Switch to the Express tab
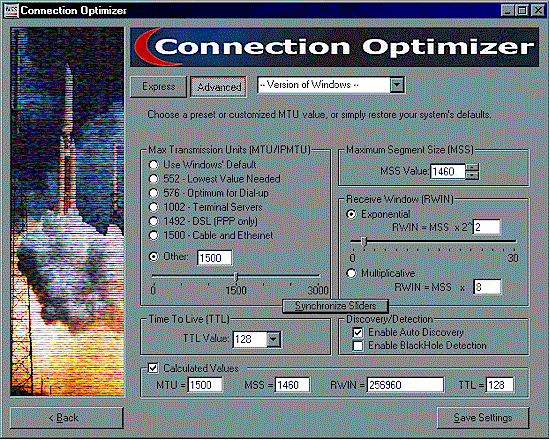Image resolution: width=550 pixels, height=440 pixels. click(x=159, y=87)
